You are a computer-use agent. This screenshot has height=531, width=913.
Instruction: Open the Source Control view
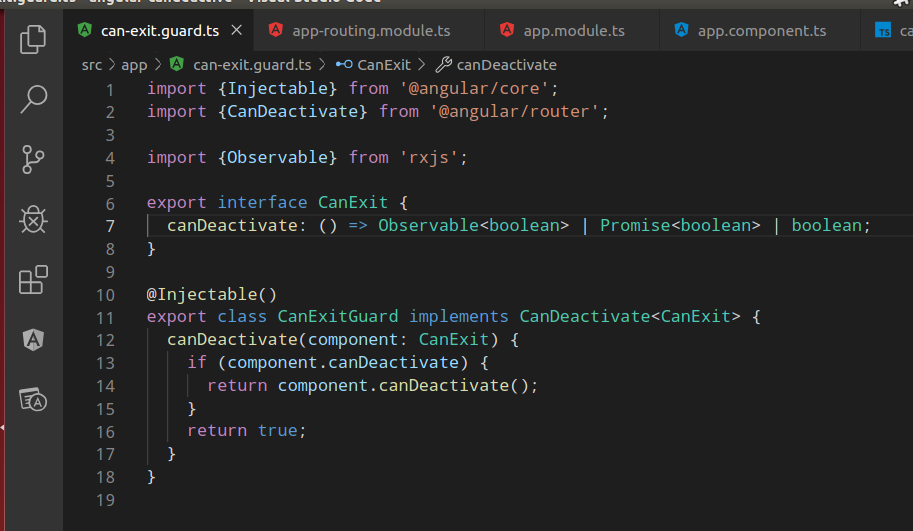pos(33,160)
